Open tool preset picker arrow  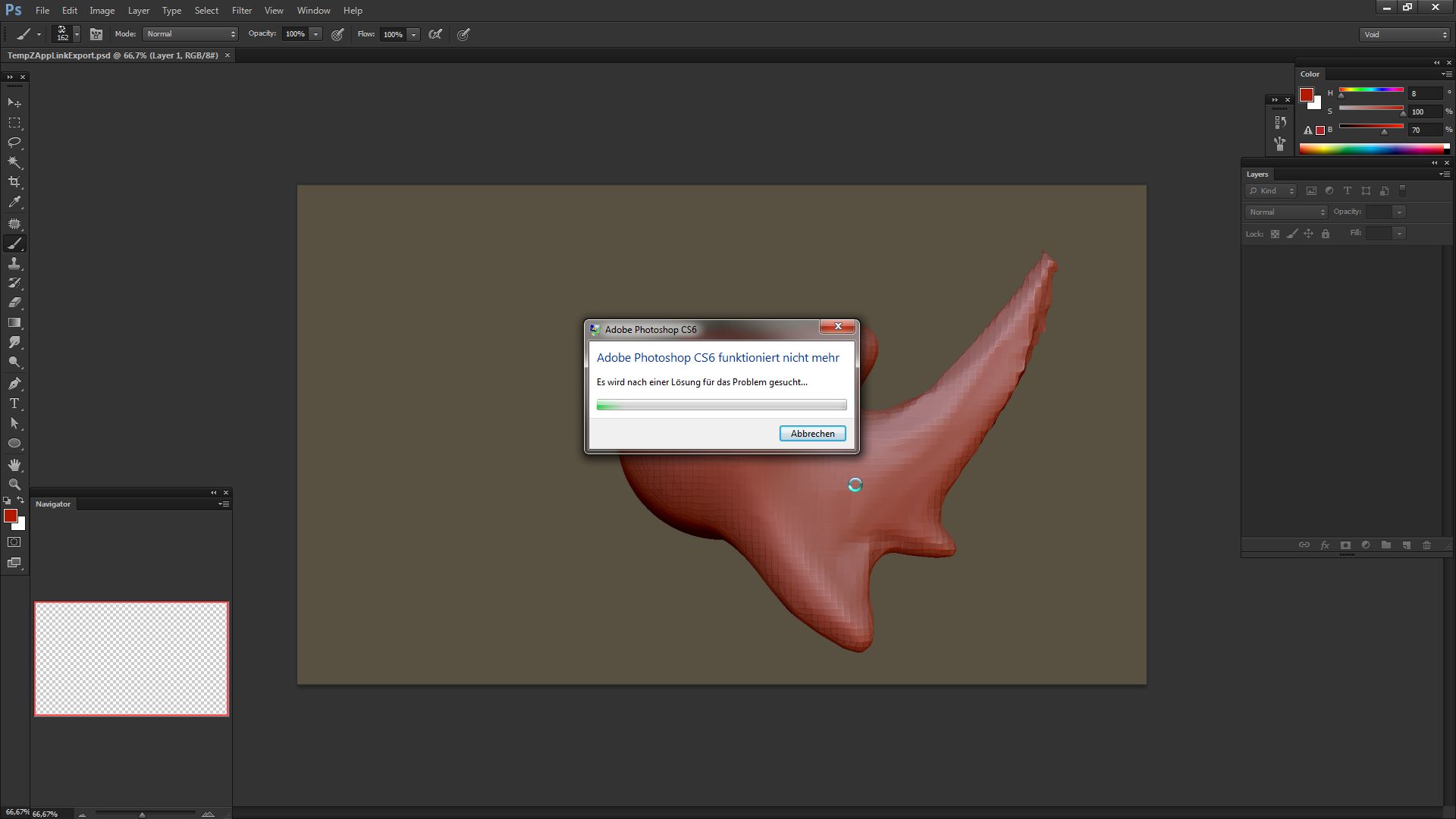tap(39, 34)
